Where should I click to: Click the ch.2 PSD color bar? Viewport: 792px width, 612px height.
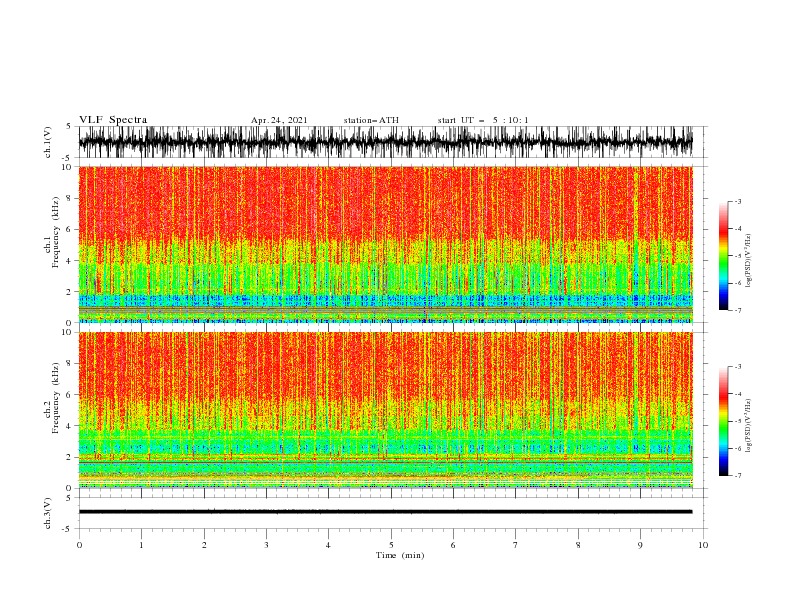click(x=723, y=421)
